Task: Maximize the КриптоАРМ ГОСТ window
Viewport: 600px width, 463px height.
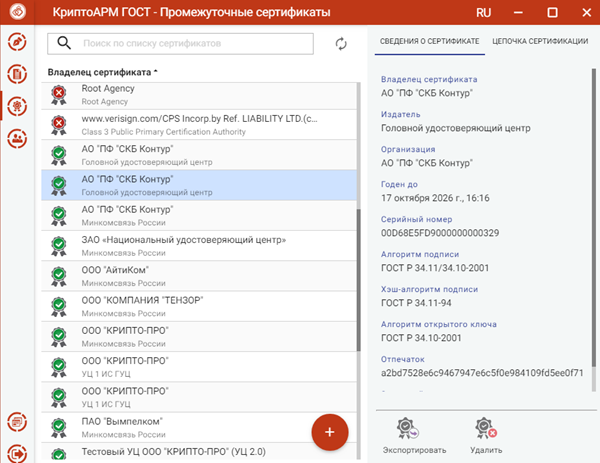Action: (553, 13)
